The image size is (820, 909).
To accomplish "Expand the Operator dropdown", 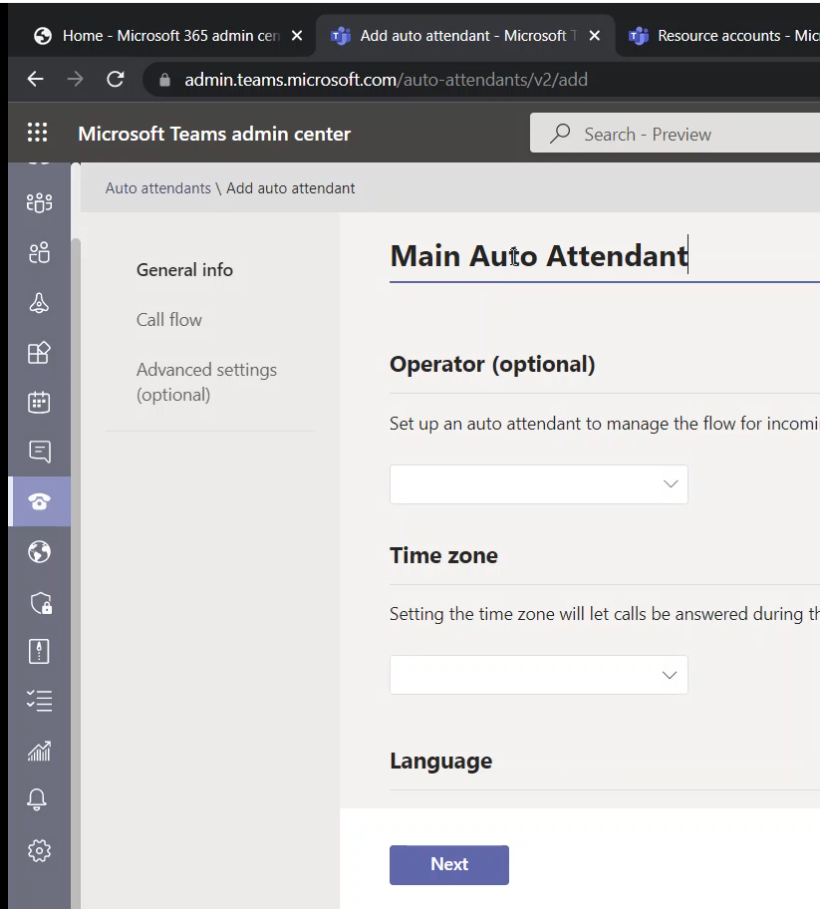I will pos(538,484).
